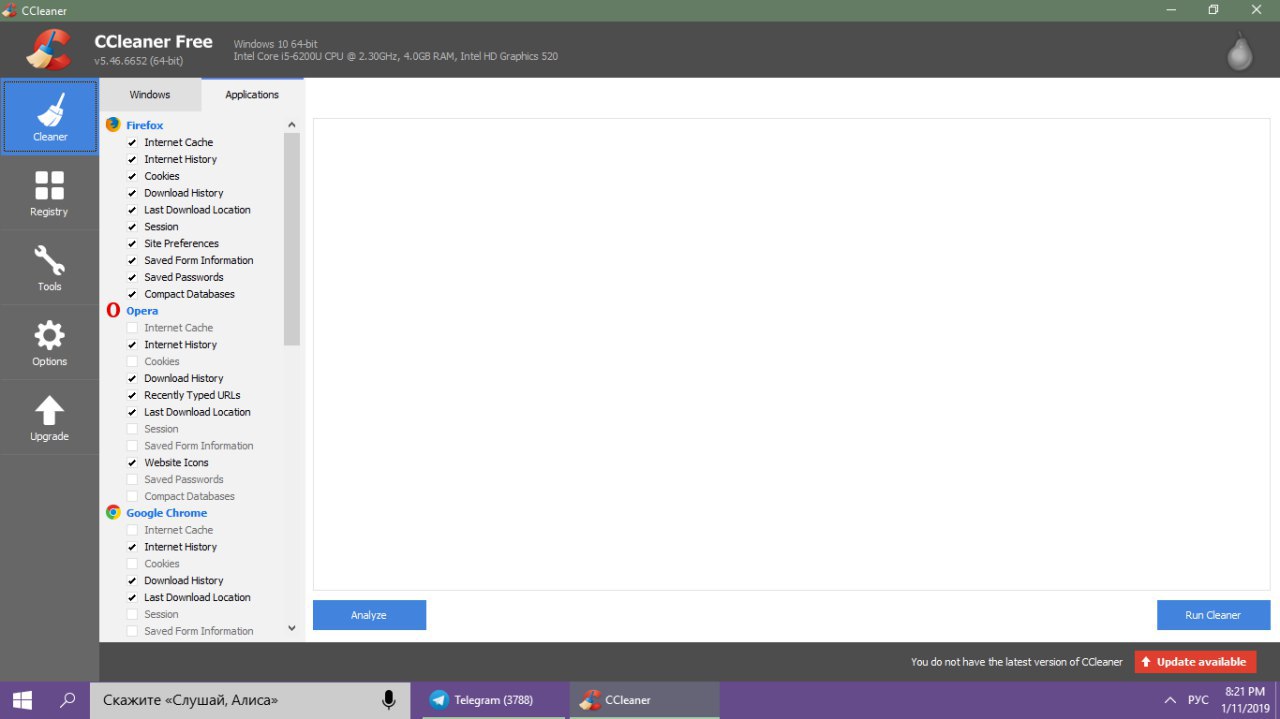Click the Firefox group heading
The image size is (1280, 719).
click(144, 125)
